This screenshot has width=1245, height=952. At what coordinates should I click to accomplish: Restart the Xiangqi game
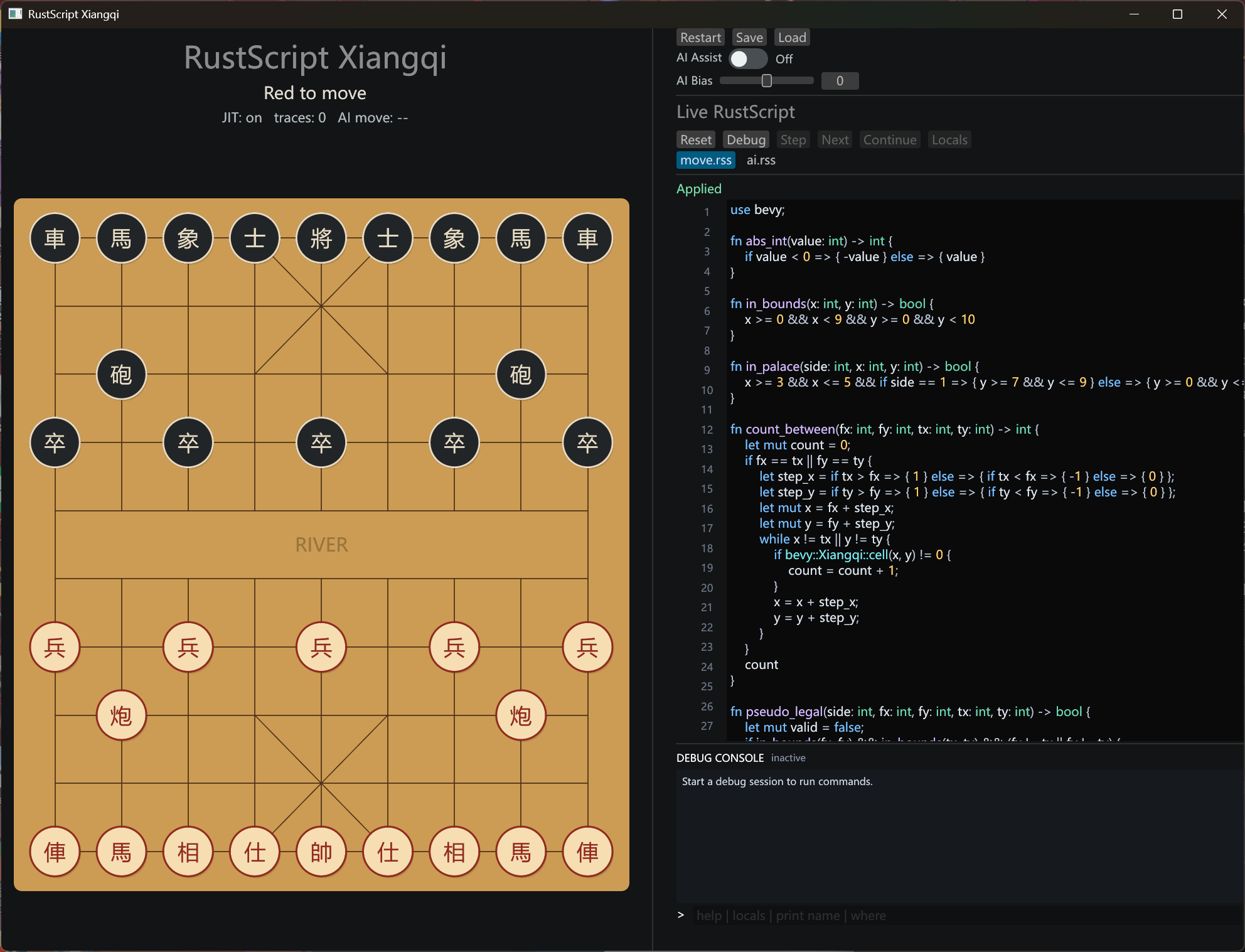coord(700,38)
